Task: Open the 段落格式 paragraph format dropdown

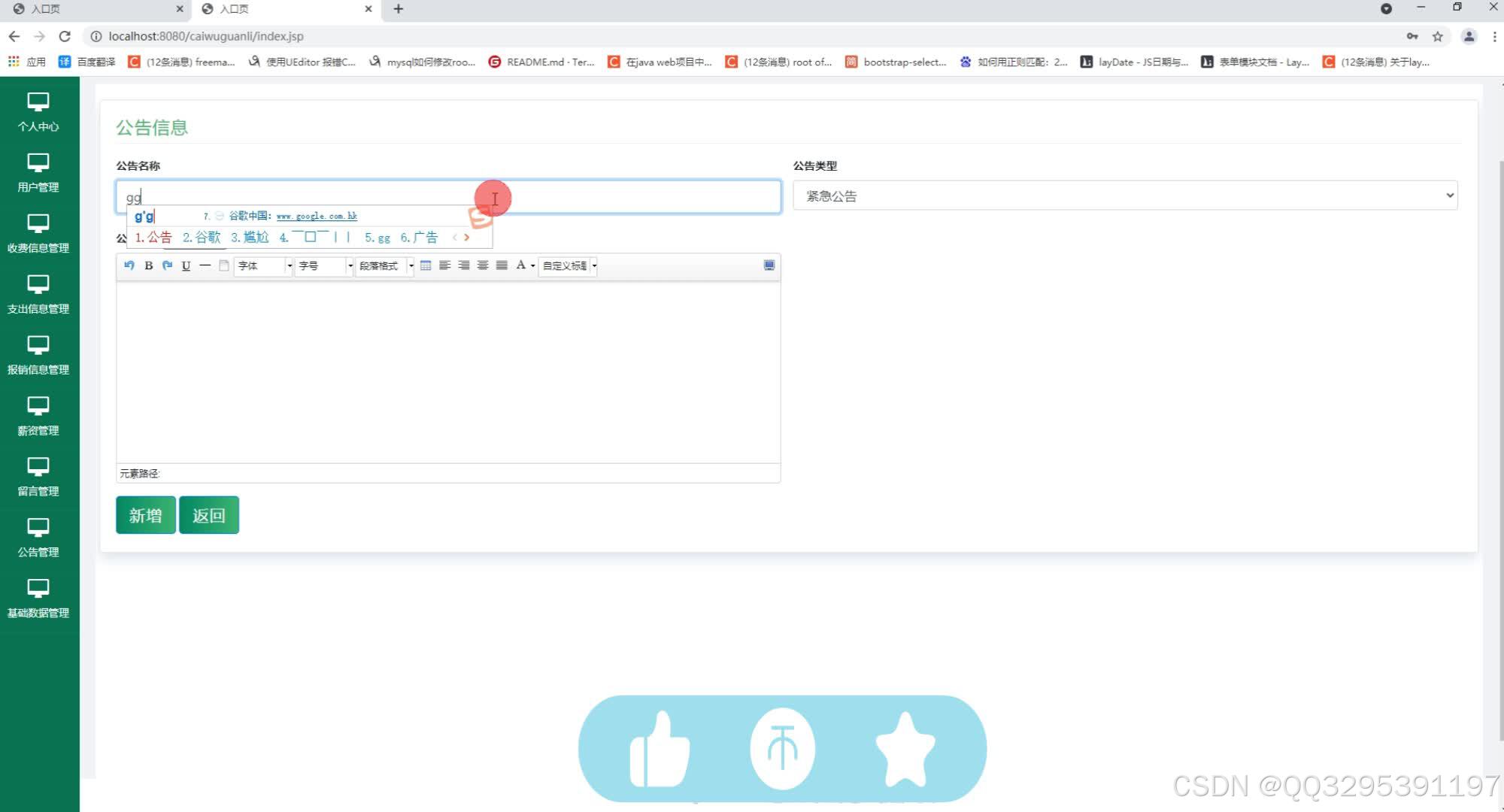Action: click(x=386, y=265)
